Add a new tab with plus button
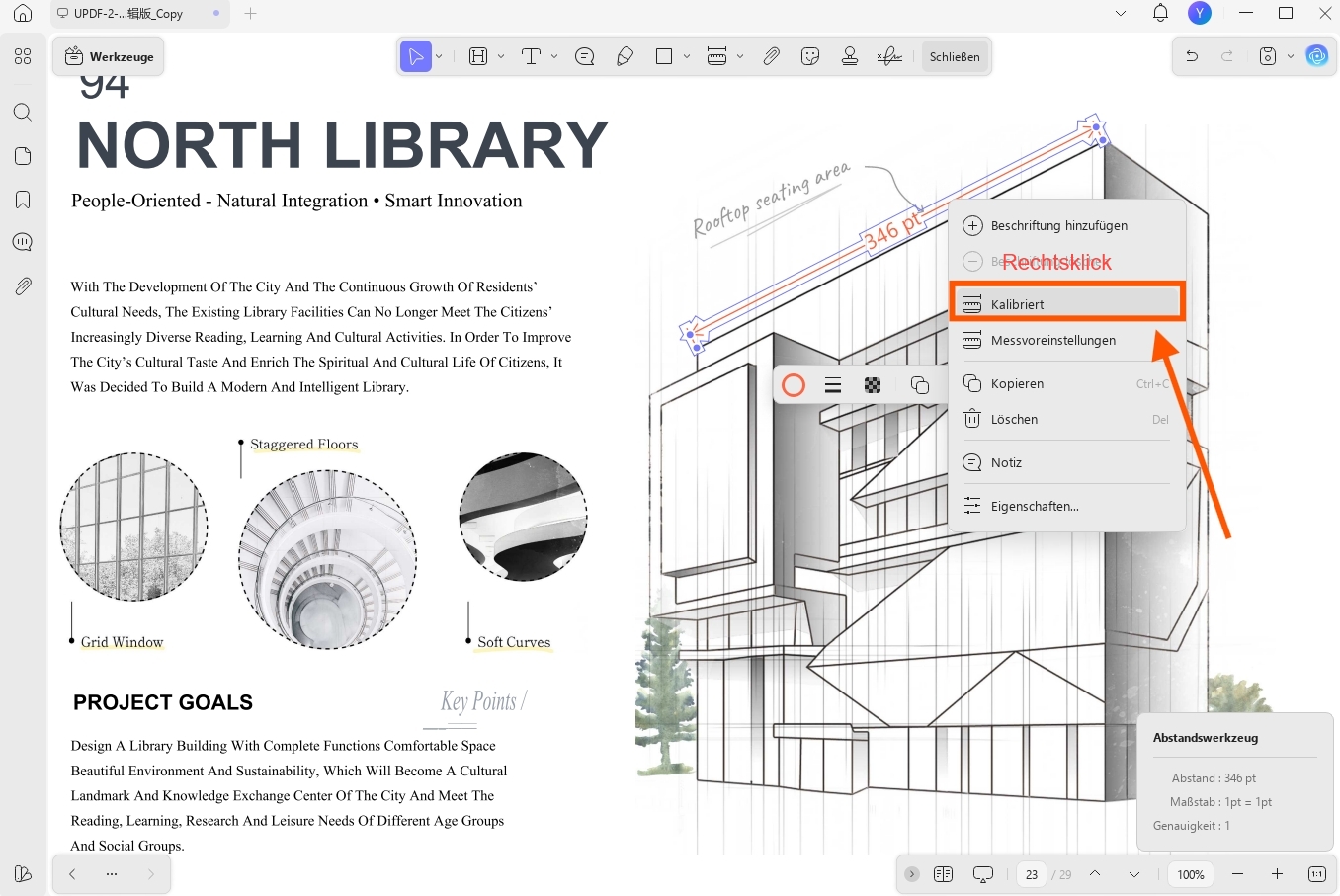Screen dimensions: 1340x896 pos(251,14)
